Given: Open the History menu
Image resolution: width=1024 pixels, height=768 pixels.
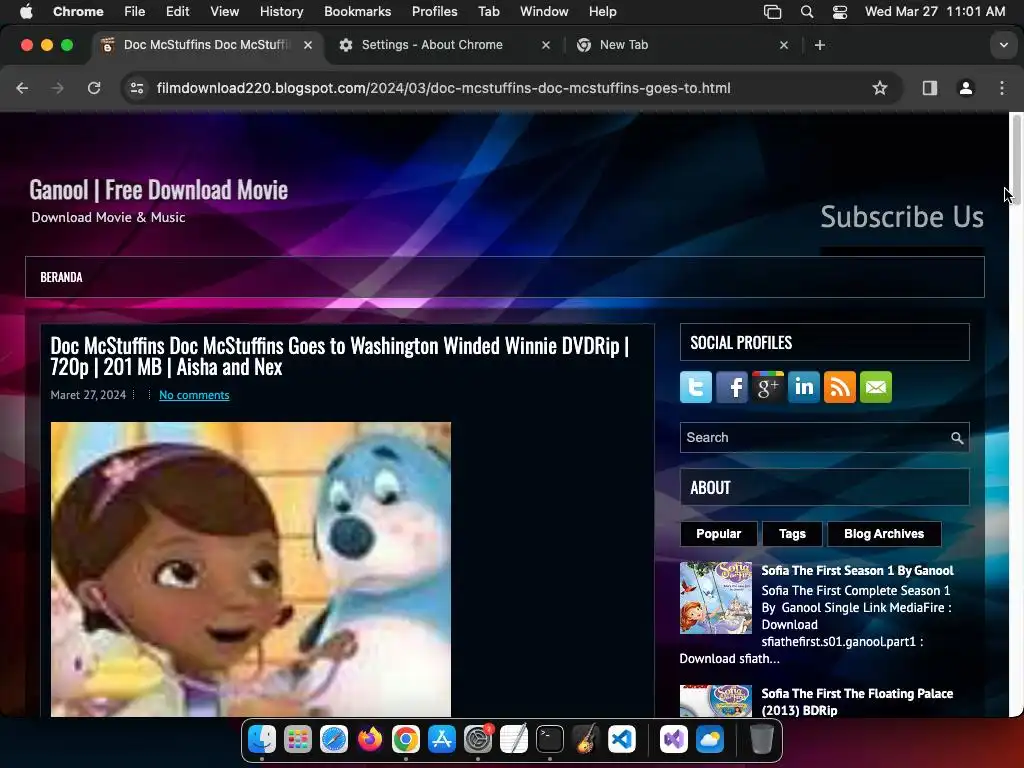Looking at the screenshot, I should [x=281, y=12].
